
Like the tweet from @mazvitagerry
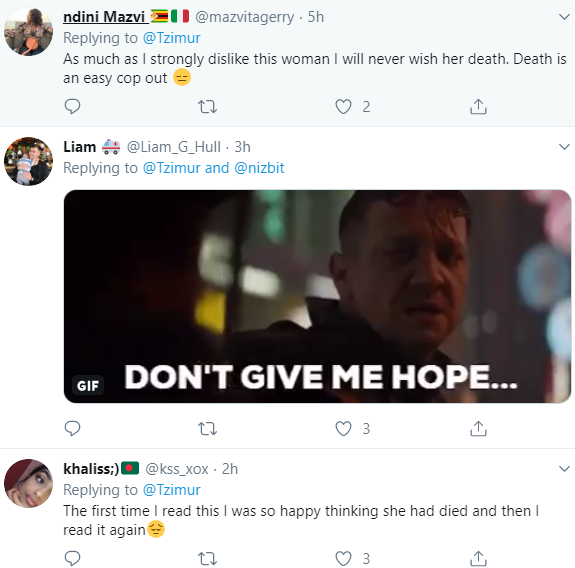tap(344, 107)
